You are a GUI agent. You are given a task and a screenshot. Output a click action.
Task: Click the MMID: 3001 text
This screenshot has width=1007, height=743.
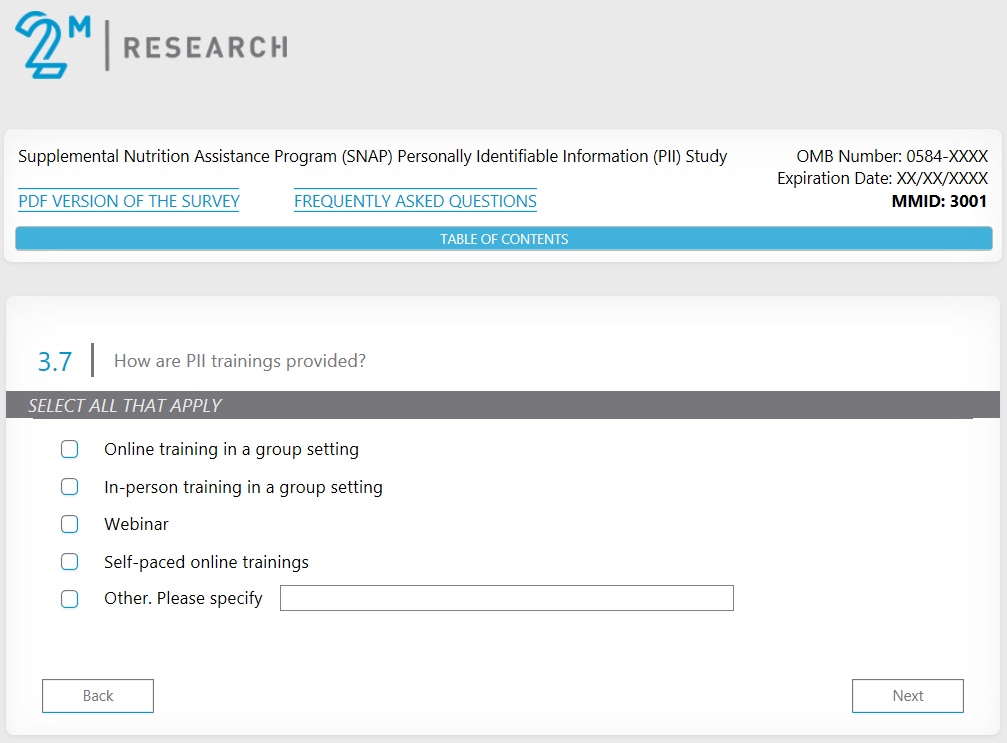tap(939, 201)
